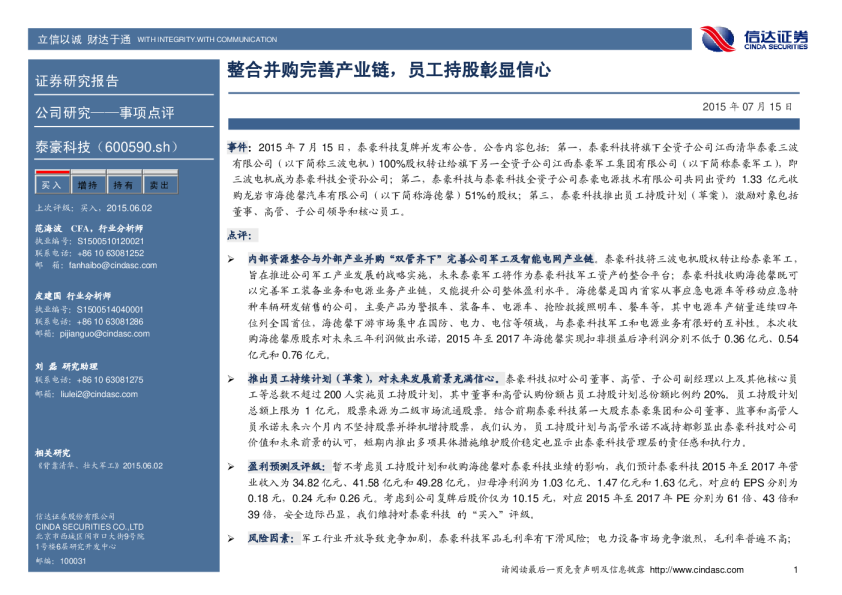This screenshot has height=595, width=842.
Task: Click the bullet arrow beside 风险因素
Action: (x=231, y=538)
